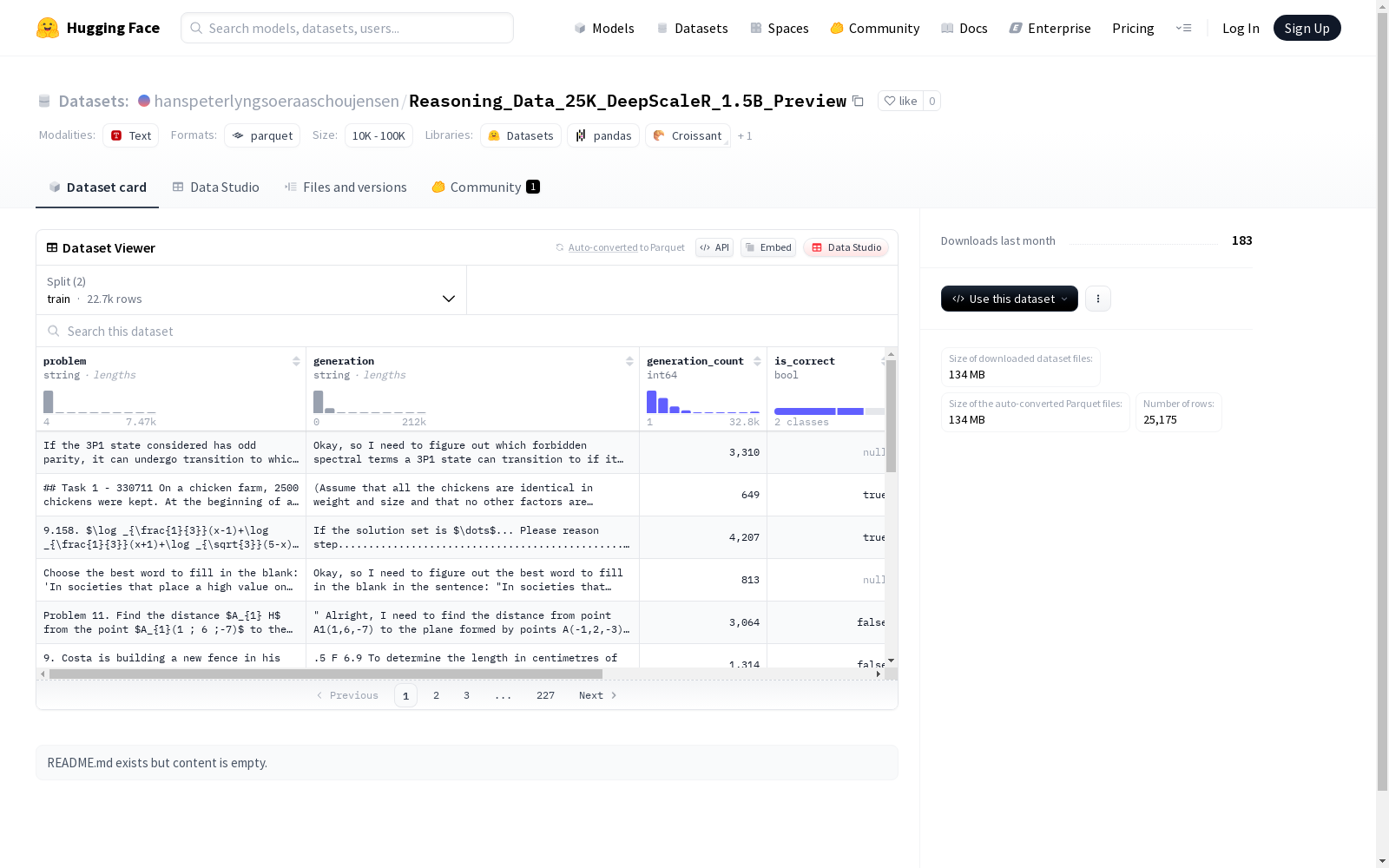1389x868 pixels.
Task: Open the API button in viewer
Action: pyautogui.click(x=714, y=247)
